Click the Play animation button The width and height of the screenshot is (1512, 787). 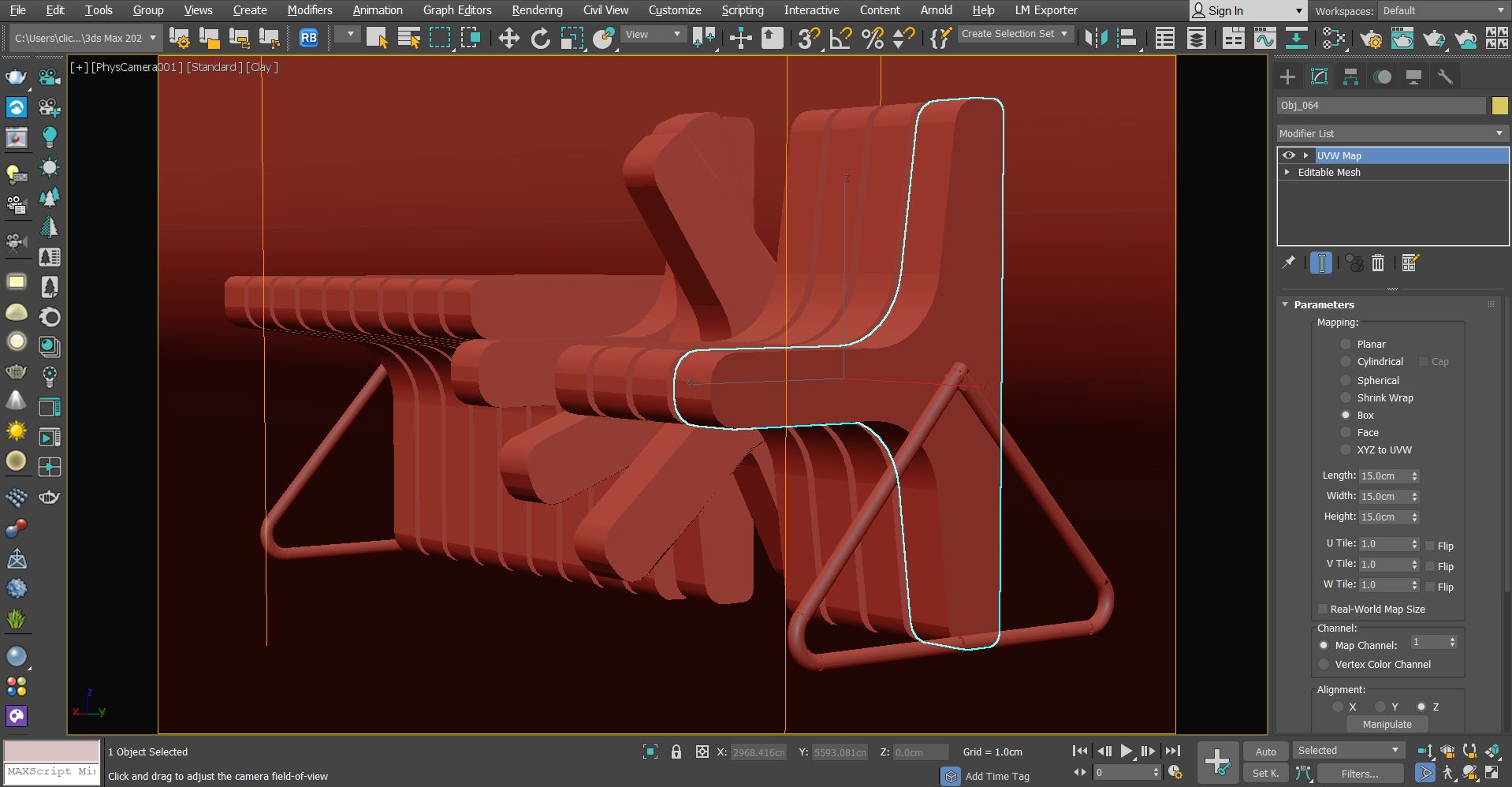[x=1127, y=752]
